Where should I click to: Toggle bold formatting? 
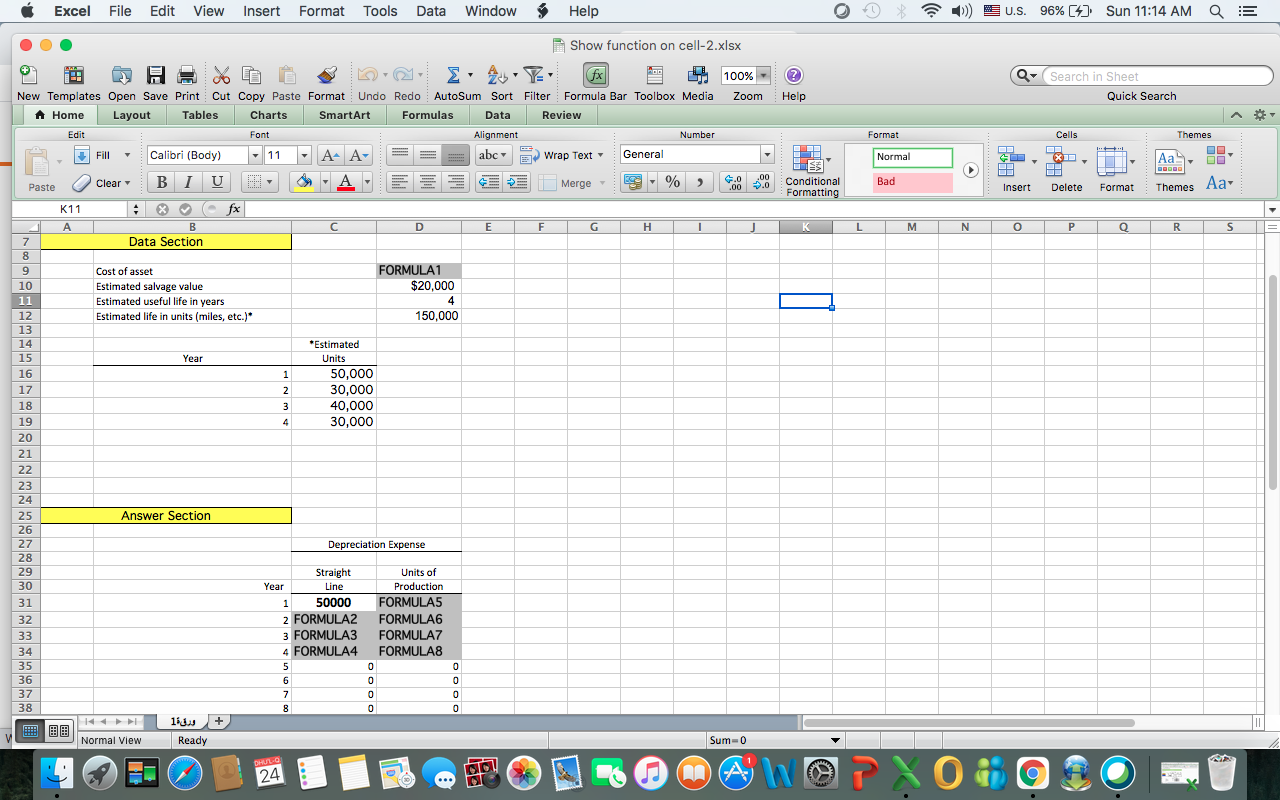coord(160,182)
